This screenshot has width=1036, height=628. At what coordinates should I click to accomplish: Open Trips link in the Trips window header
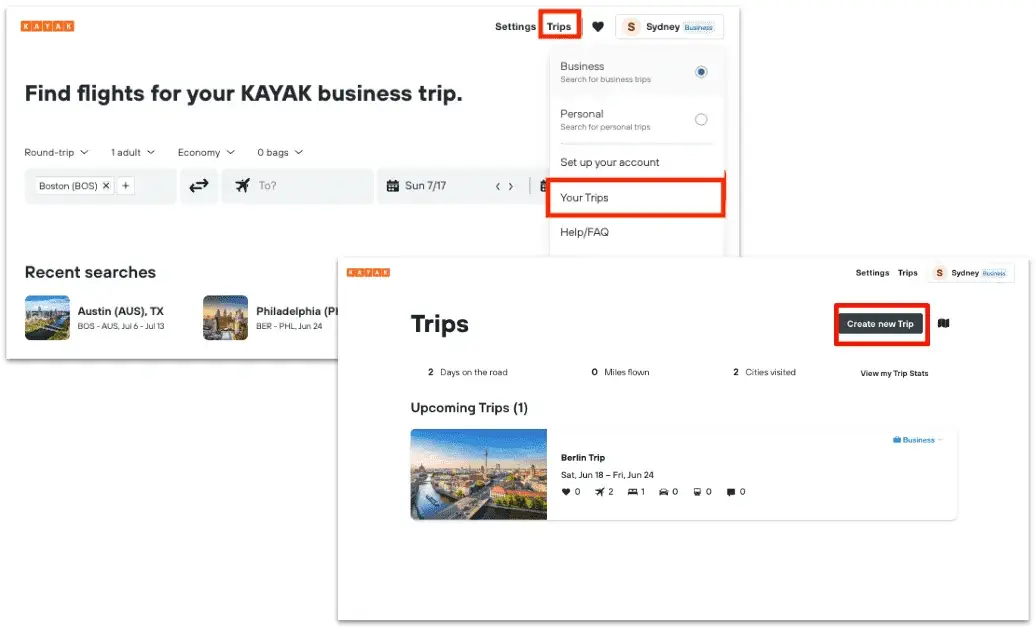(x=908, y=273)
